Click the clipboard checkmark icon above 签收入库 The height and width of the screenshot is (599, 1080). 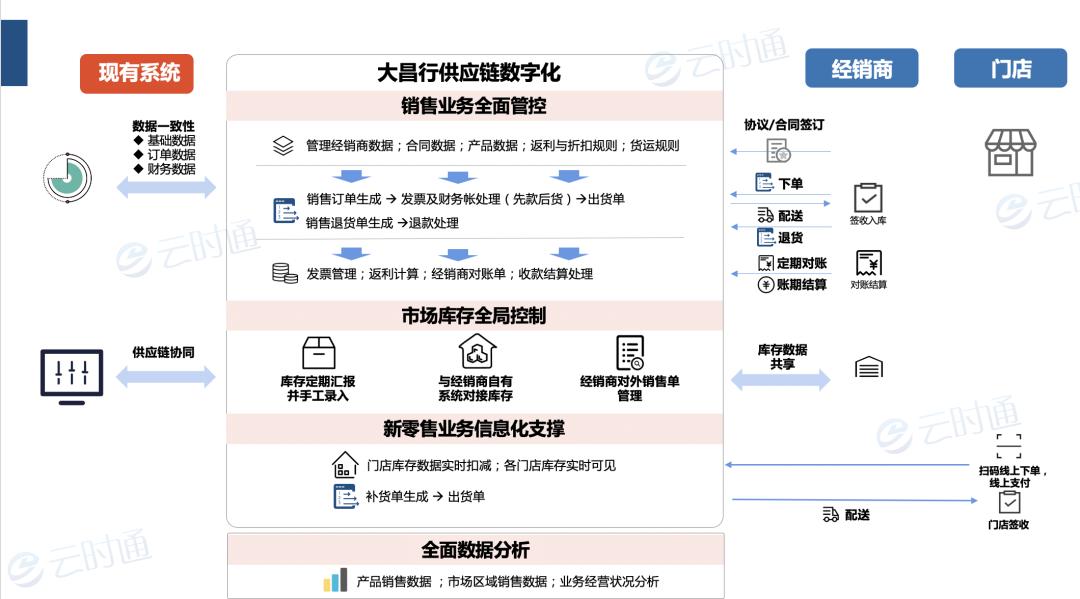[x=871, y=197]
